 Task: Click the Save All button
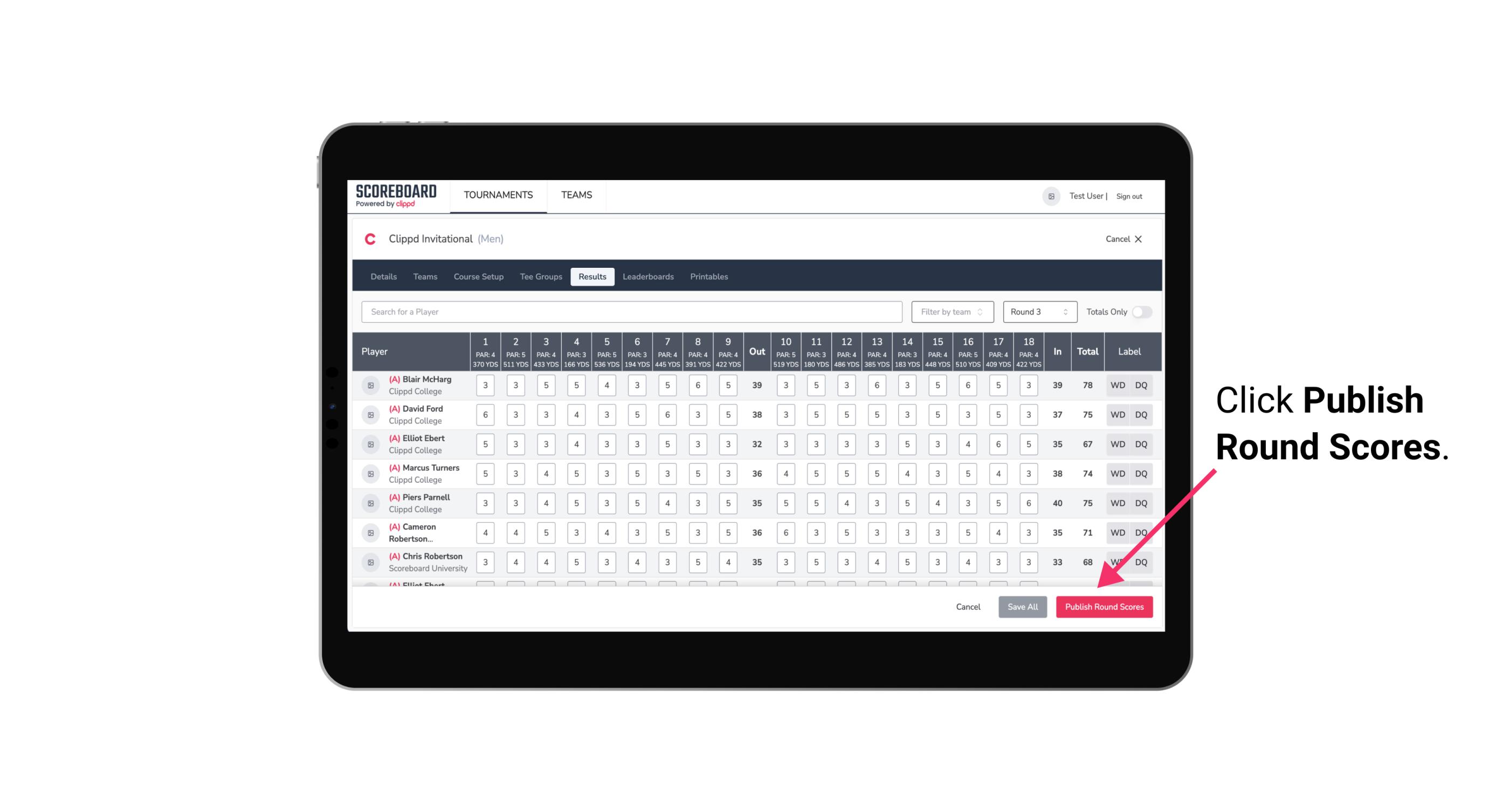1022,607
